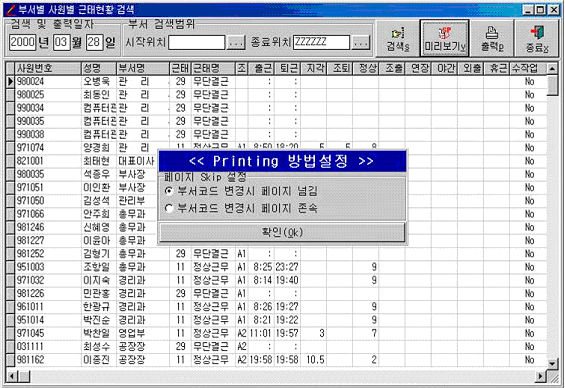Click the vertical scrollbar down arrow
The width and height of the screenshot is (565, 388).
tap(552, 363)
